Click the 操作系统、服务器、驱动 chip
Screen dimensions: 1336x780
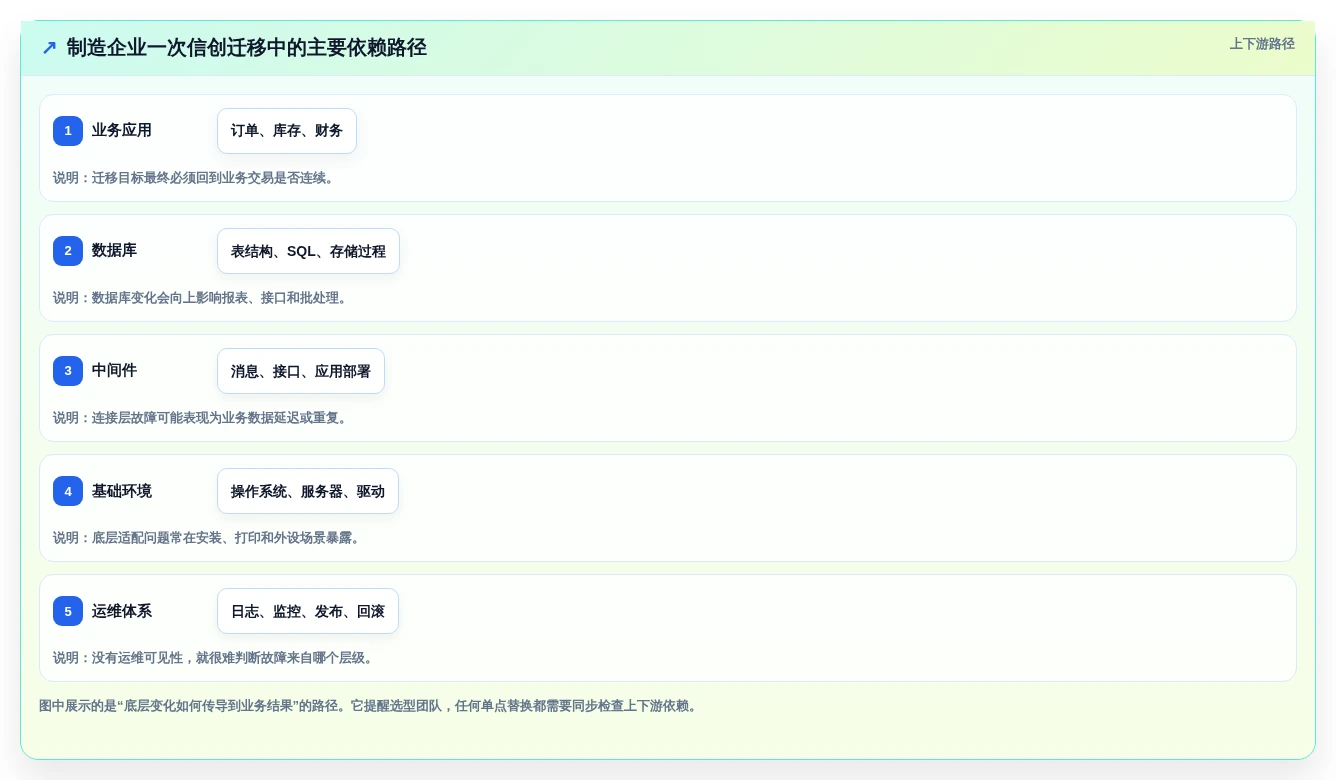click(308, 491)
